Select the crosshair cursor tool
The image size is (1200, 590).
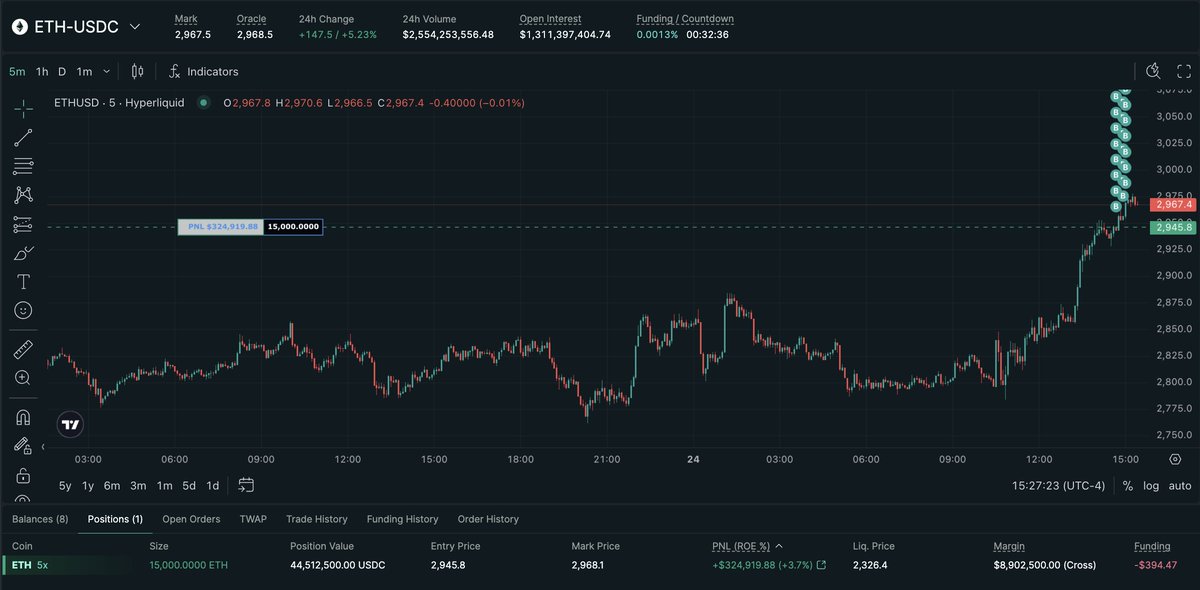(x=23, y=109)
